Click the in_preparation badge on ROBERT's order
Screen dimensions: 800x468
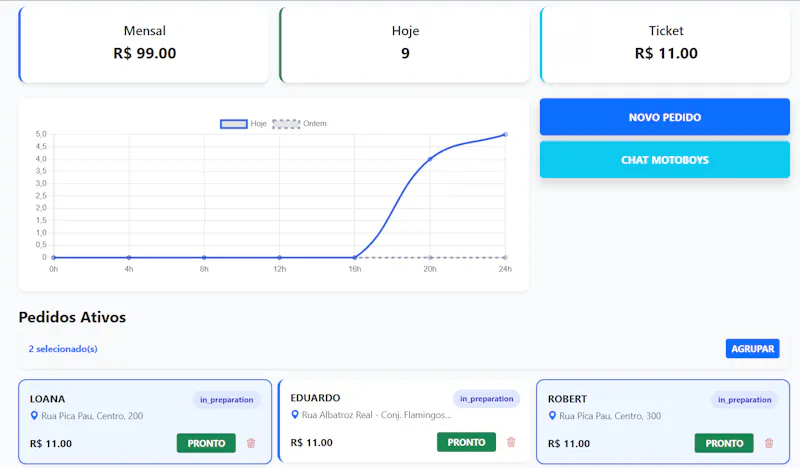pos(744,400)
